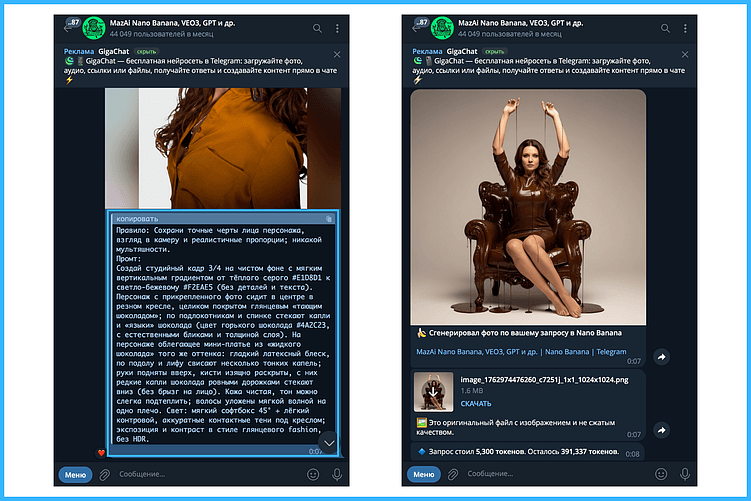751x501 pixels.
Task: Go back via the arrow in the left chat
Action: (67, 29)
